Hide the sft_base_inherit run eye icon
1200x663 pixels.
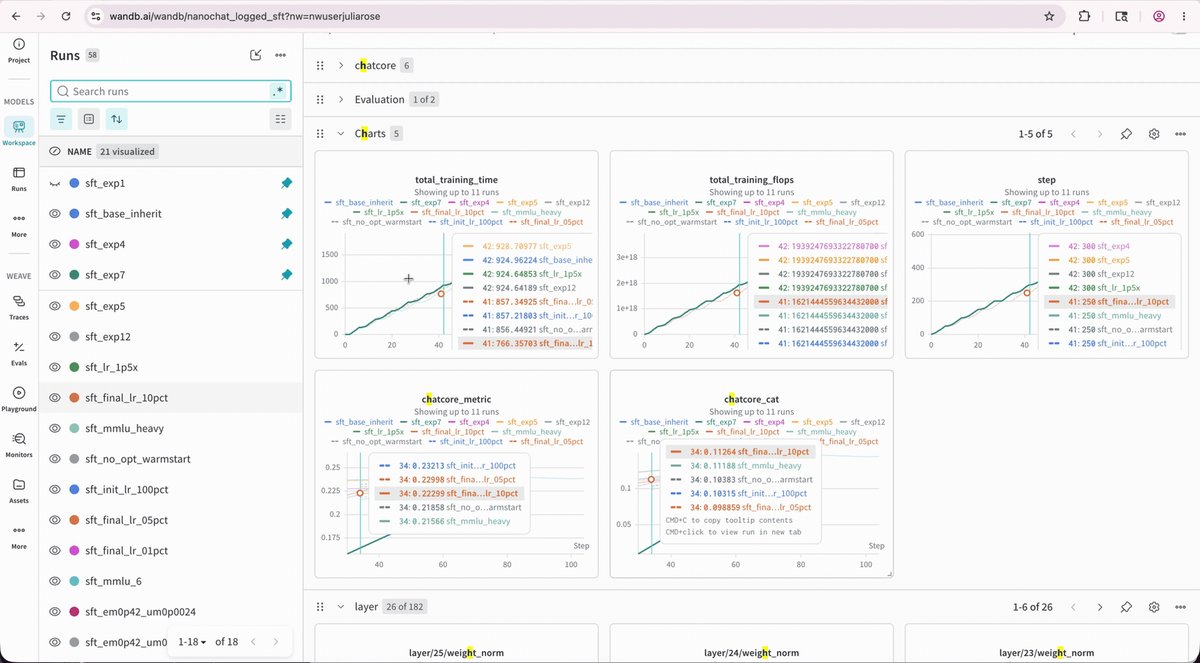pyautogui.click(x=56, y=214)
